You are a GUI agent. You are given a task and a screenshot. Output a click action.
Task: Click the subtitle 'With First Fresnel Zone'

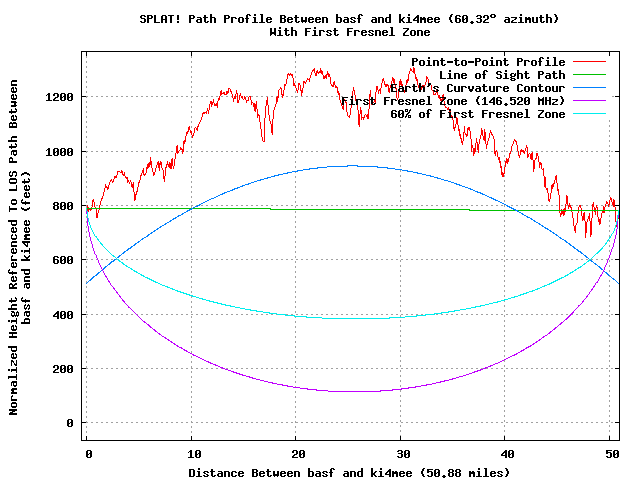point(350,32)
